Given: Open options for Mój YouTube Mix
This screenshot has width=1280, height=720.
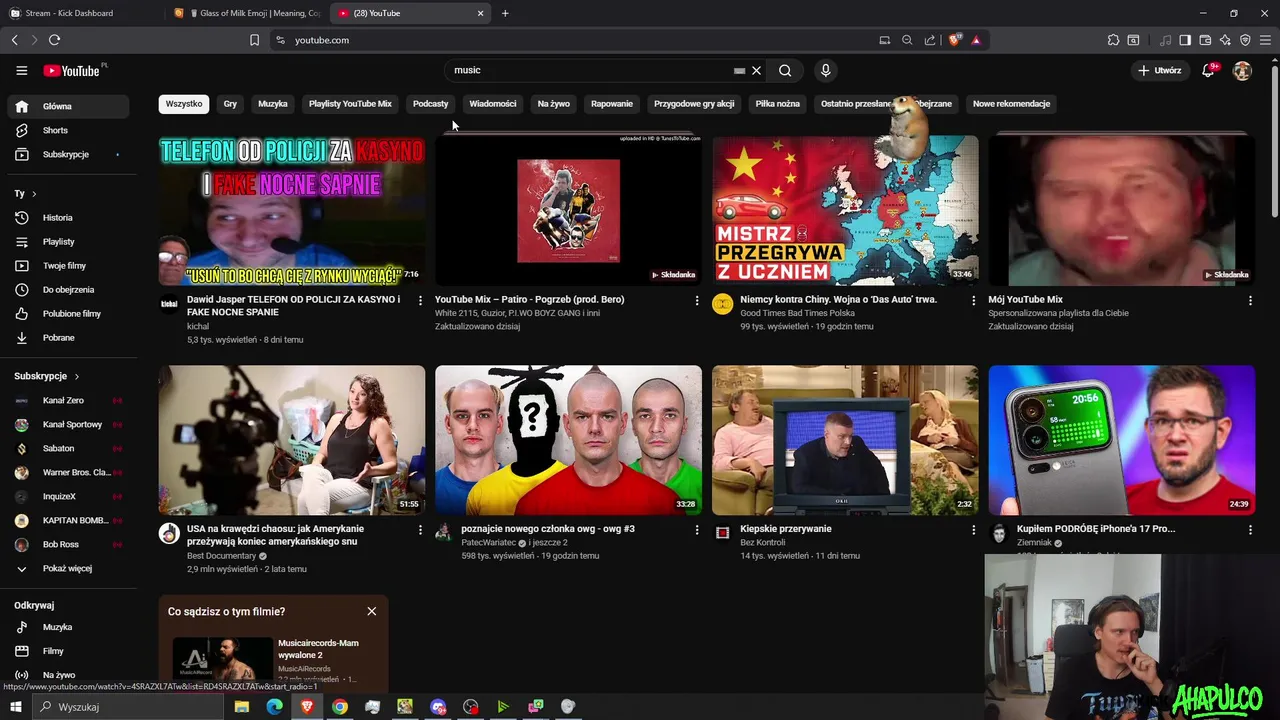Looking at the screenshot, I should click(x=1250, y=300).
